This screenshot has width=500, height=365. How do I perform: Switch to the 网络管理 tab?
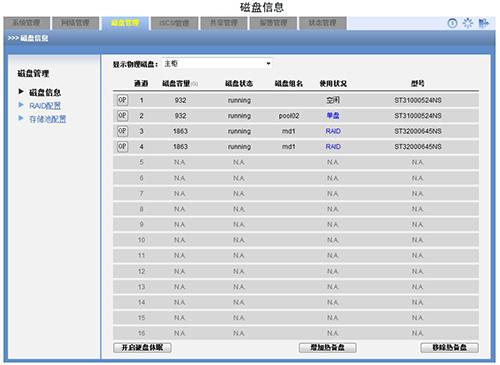76,23
